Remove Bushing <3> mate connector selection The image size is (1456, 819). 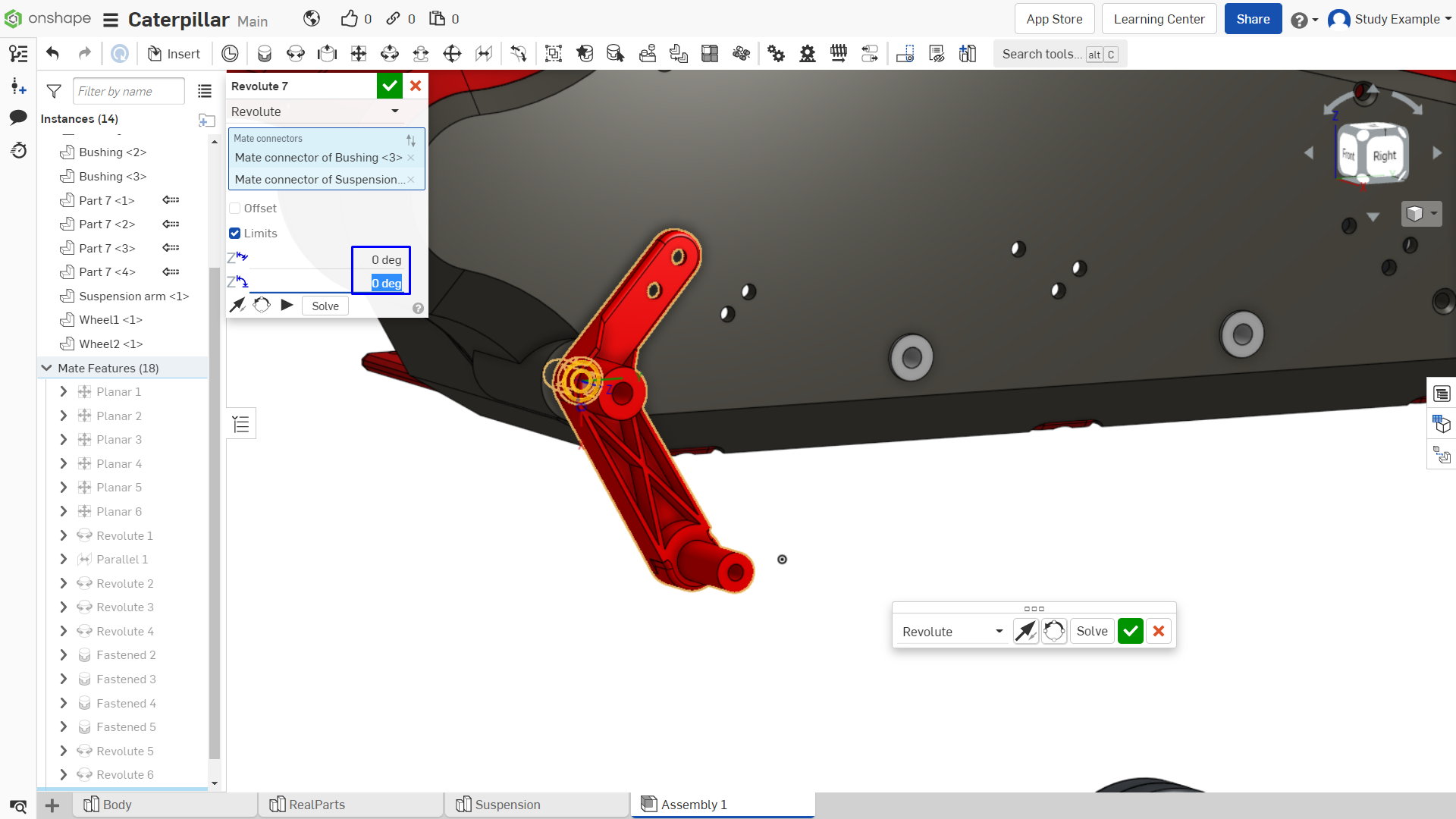(x=411, y=158)
